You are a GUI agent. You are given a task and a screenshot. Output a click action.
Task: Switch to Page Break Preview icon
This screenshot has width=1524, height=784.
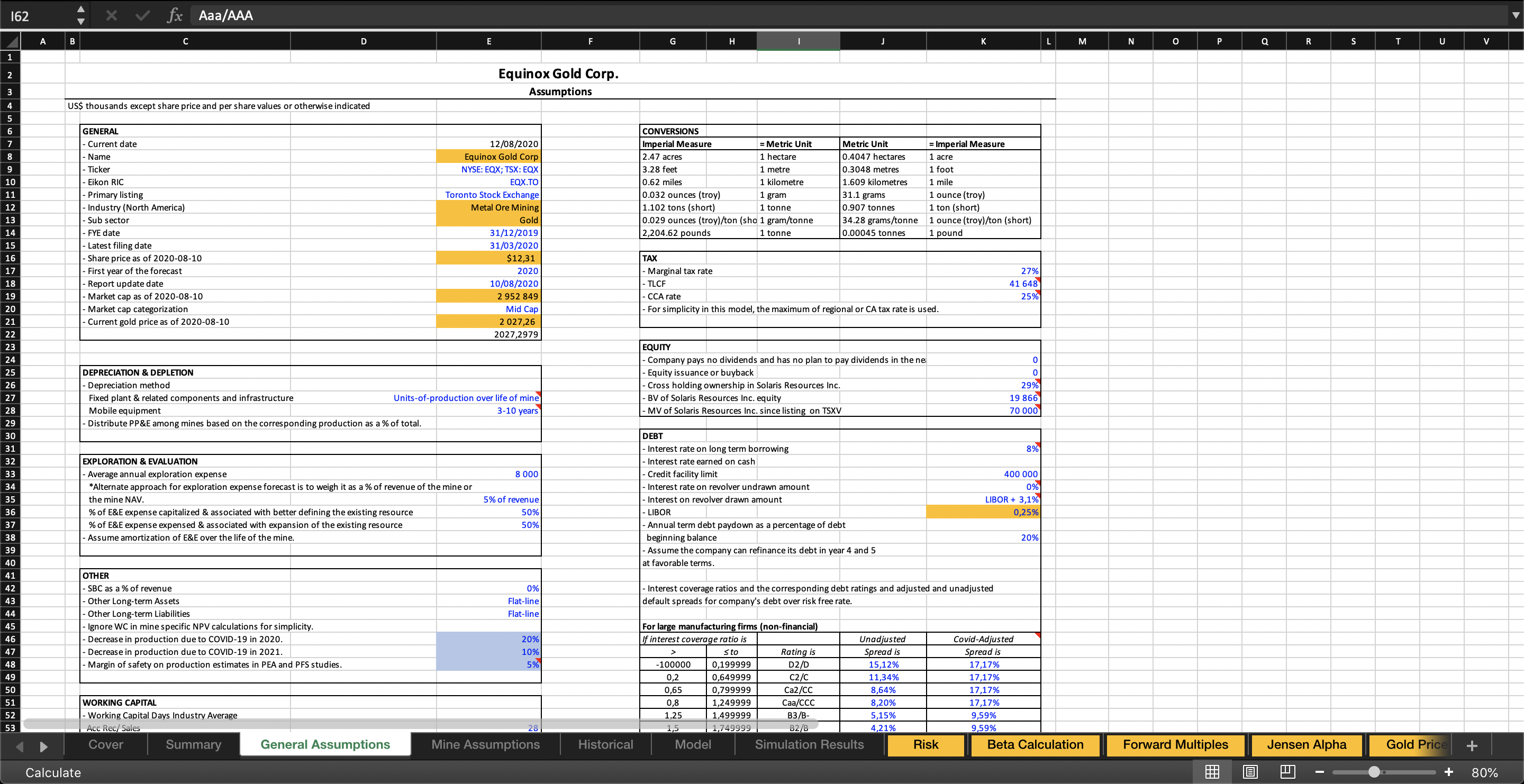(x=1288, y=772)
